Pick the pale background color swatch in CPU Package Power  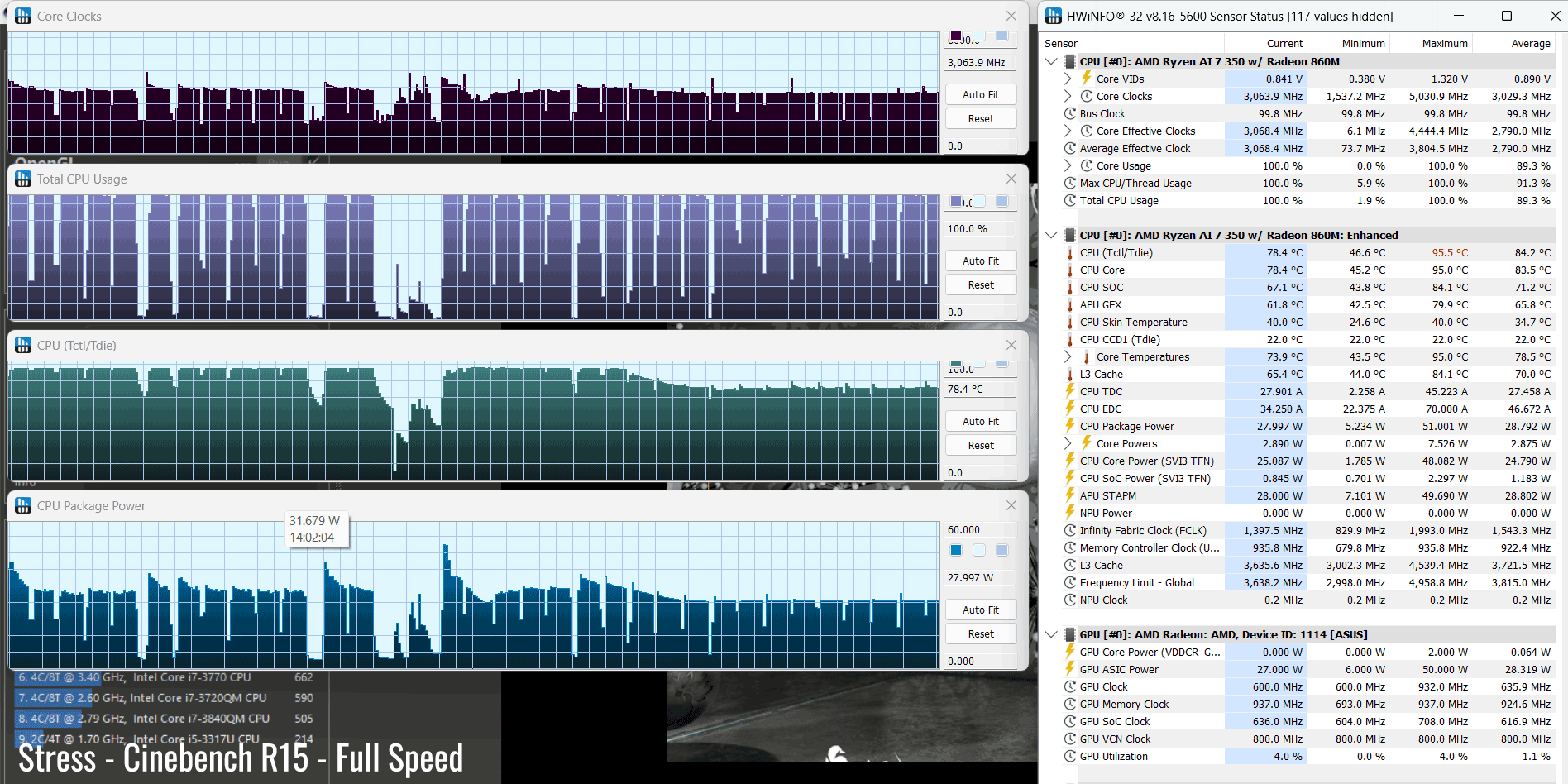pyautogui.click(x=979, y=551)
